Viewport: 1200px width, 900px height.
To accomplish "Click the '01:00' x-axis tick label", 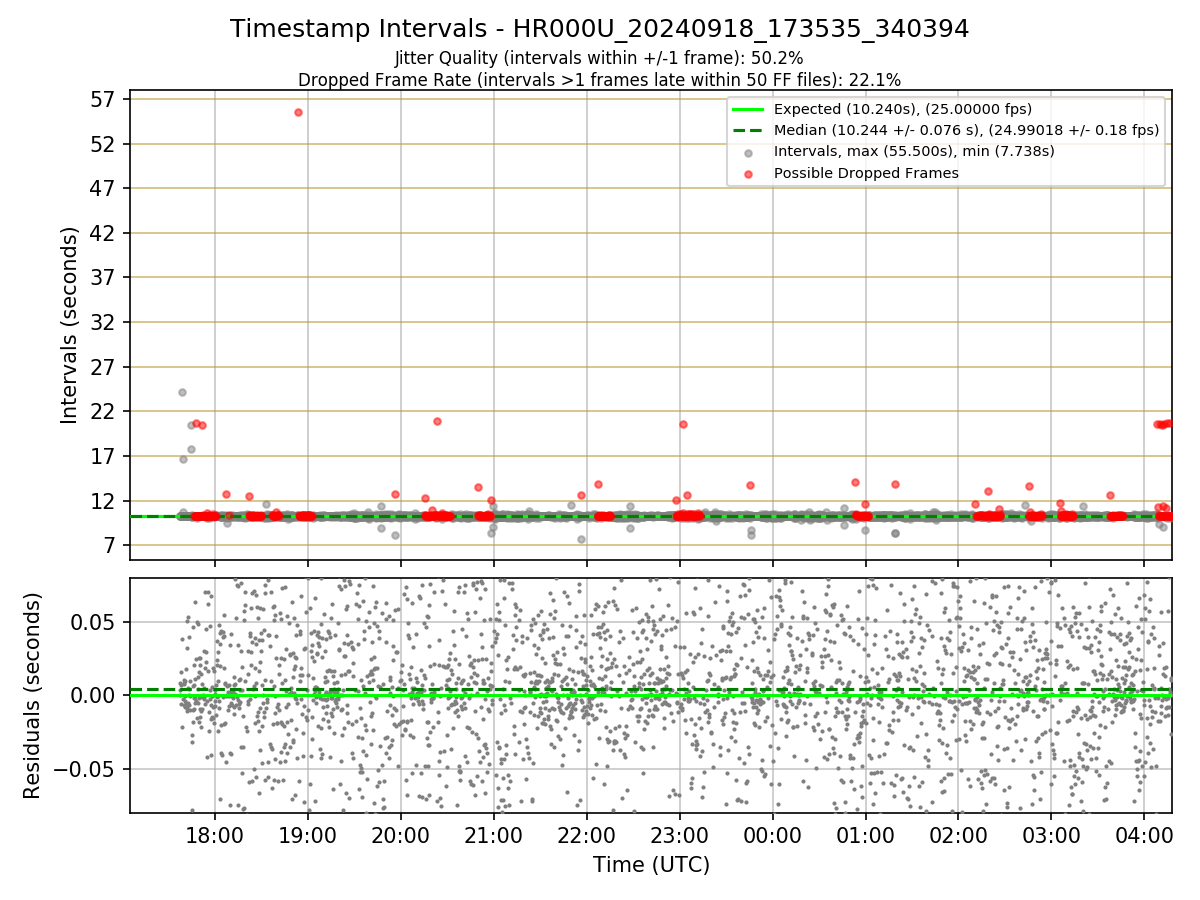I will tap(865, 836).
